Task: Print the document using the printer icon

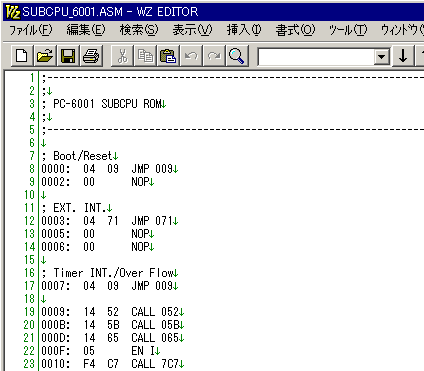Action: click(91, 56)
